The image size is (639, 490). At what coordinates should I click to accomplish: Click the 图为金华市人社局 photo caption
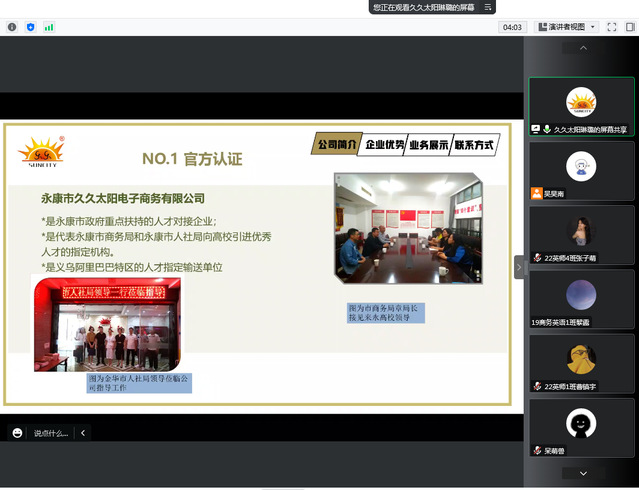coord(139,383)
